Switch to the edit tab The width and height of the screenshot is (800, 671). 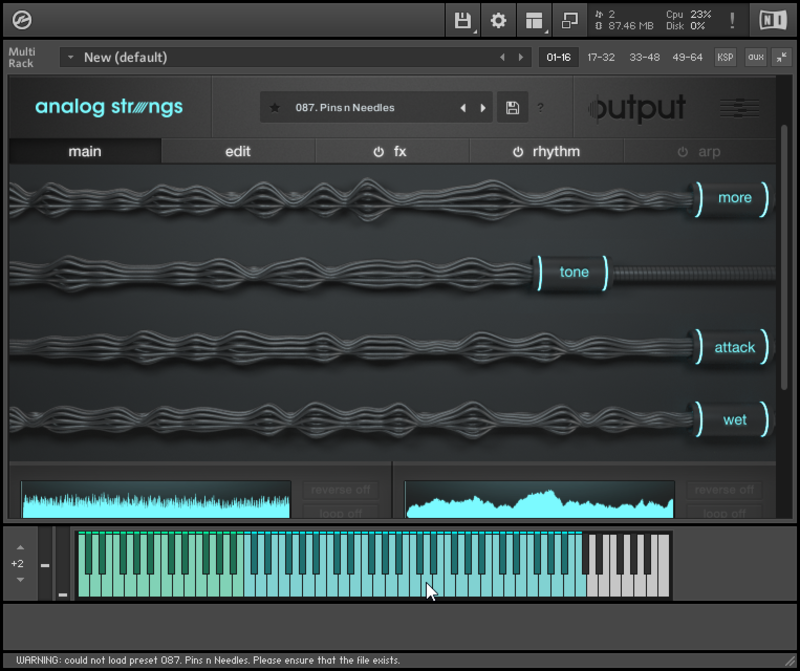pos(238,152)
